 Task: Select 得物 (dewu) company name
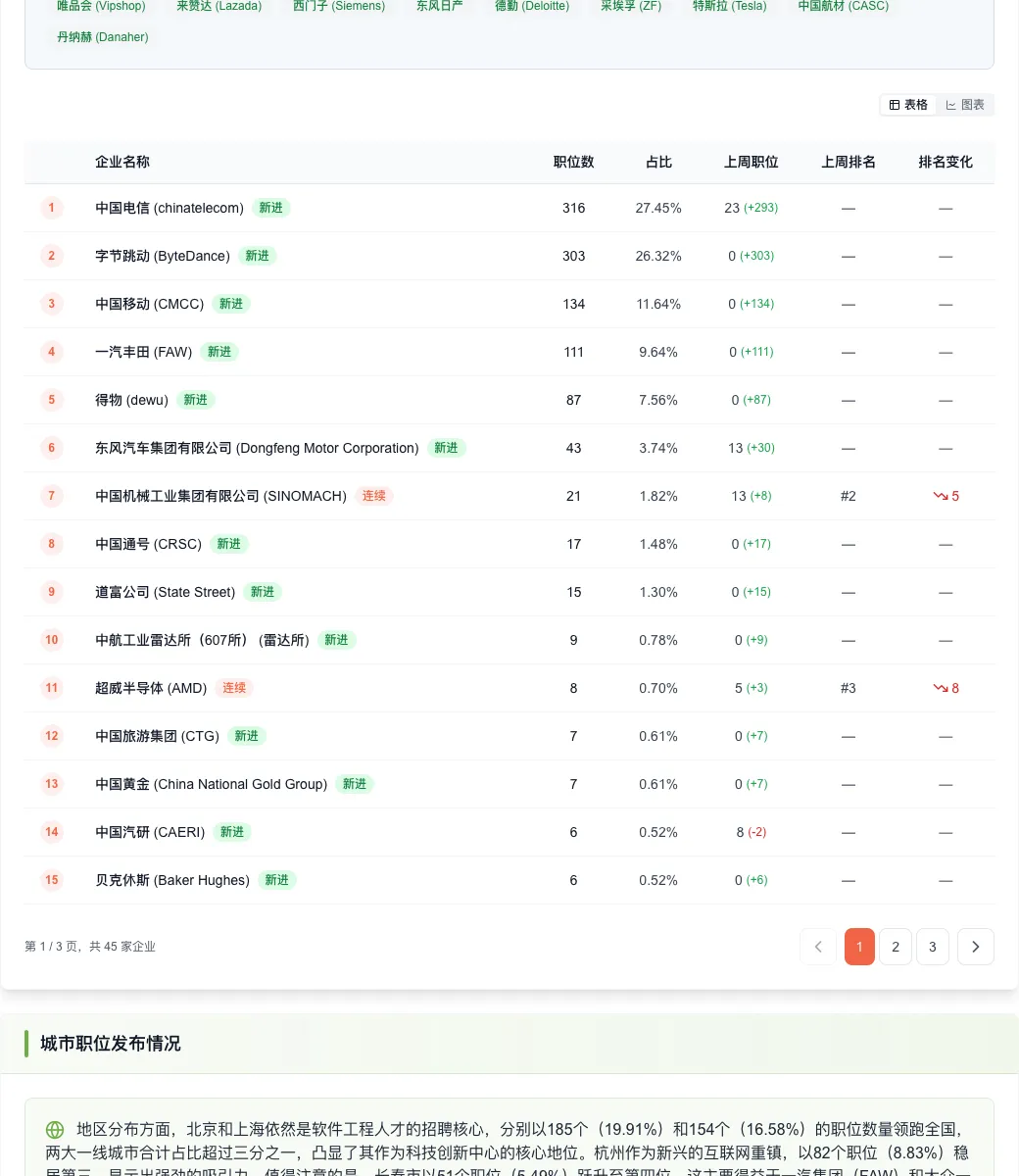[x=132, y=400]
